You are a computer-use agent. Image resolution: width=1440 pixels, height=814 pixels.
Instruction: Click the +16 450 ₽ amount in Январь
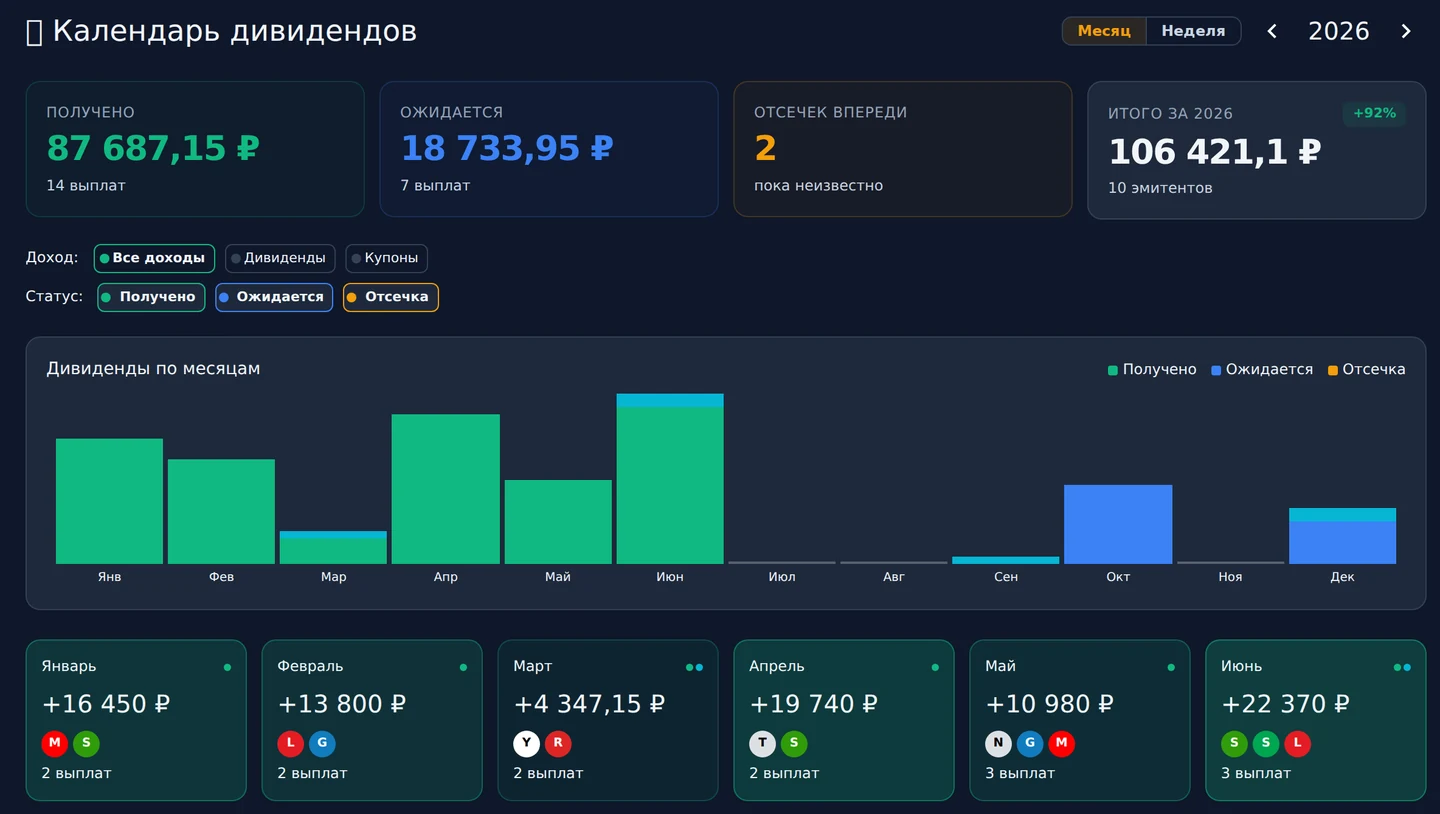point(106,704)
